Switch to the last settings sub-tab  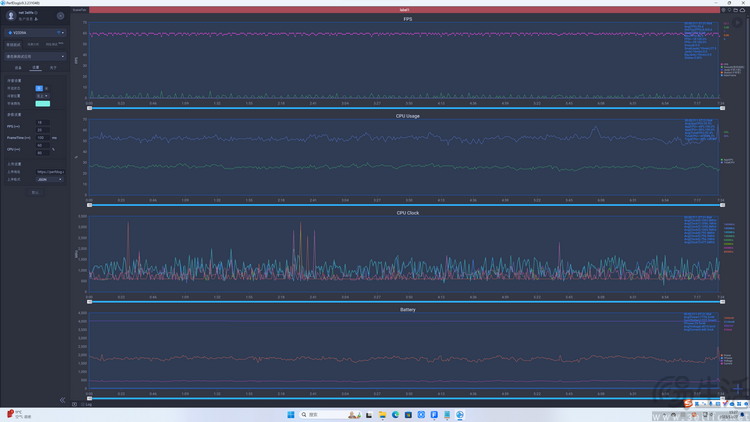[53, 67]
